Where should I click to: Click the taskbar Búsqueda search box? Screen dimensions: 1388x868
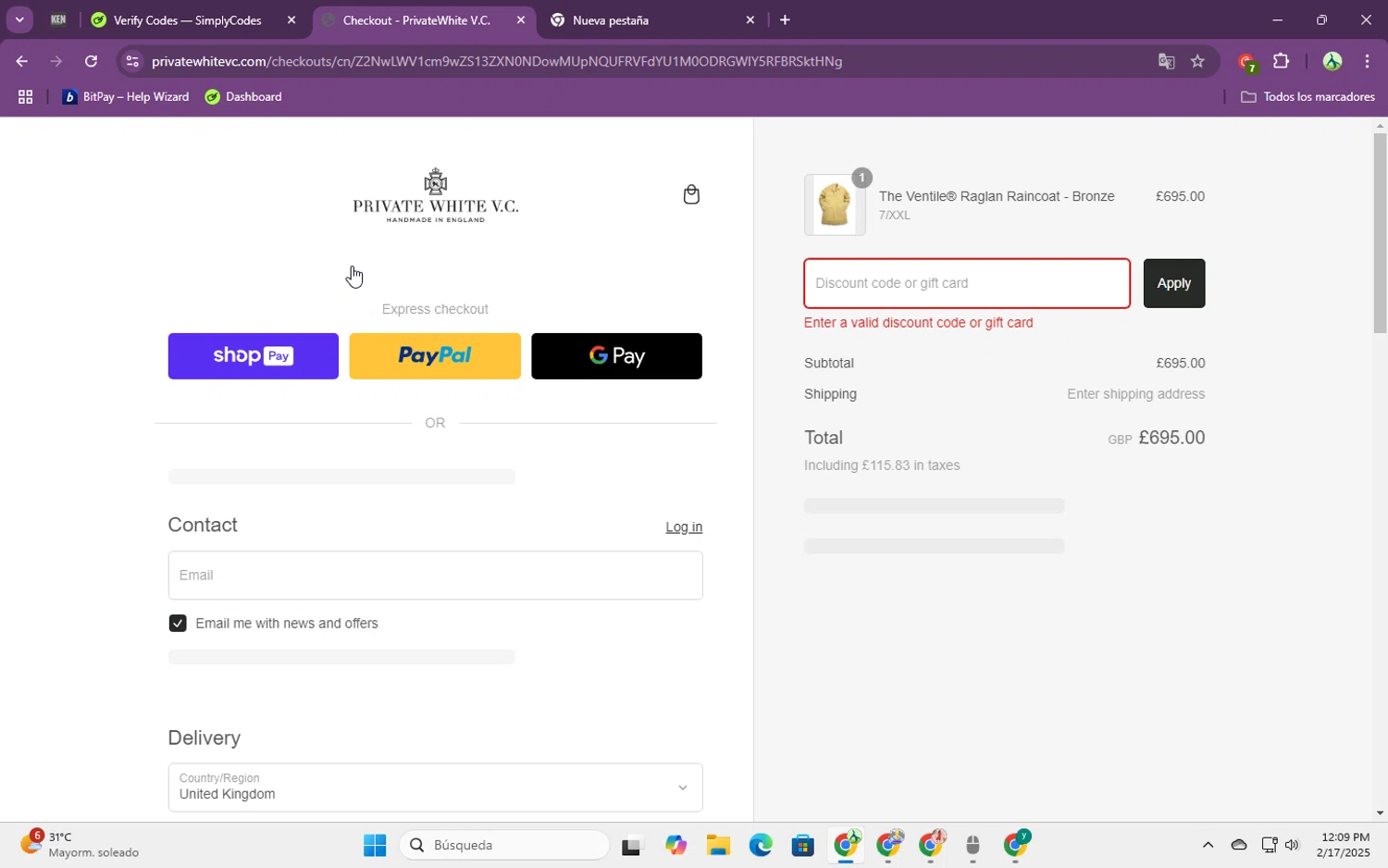[505, 846]
